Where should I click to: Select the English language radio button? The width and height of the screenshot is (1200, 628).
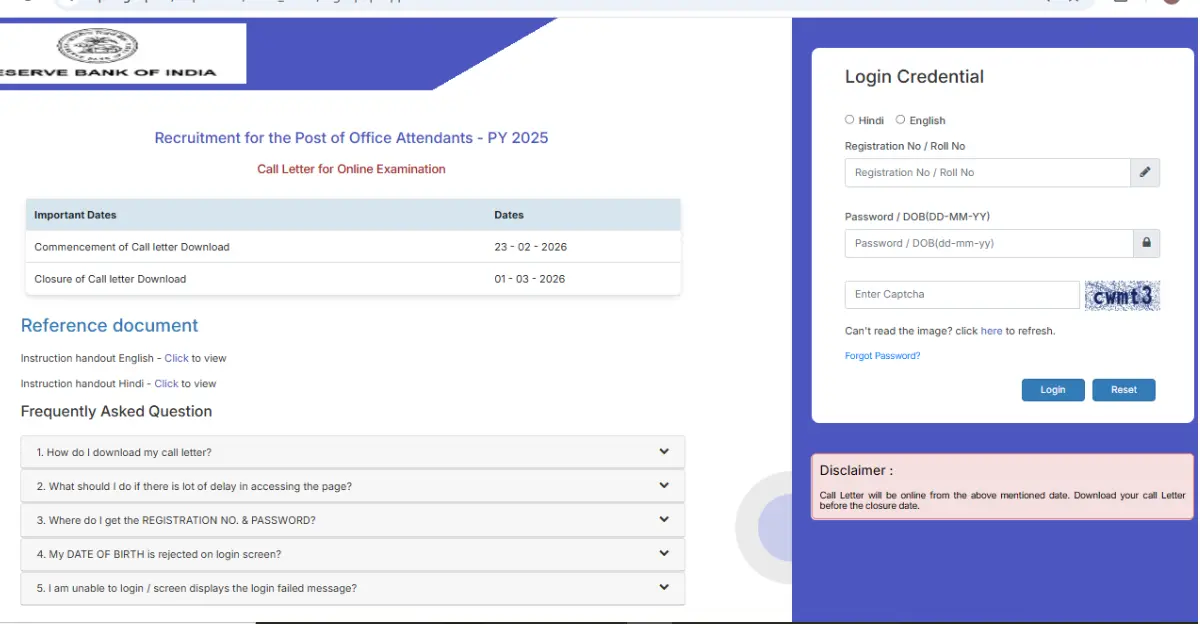(903, 119)
